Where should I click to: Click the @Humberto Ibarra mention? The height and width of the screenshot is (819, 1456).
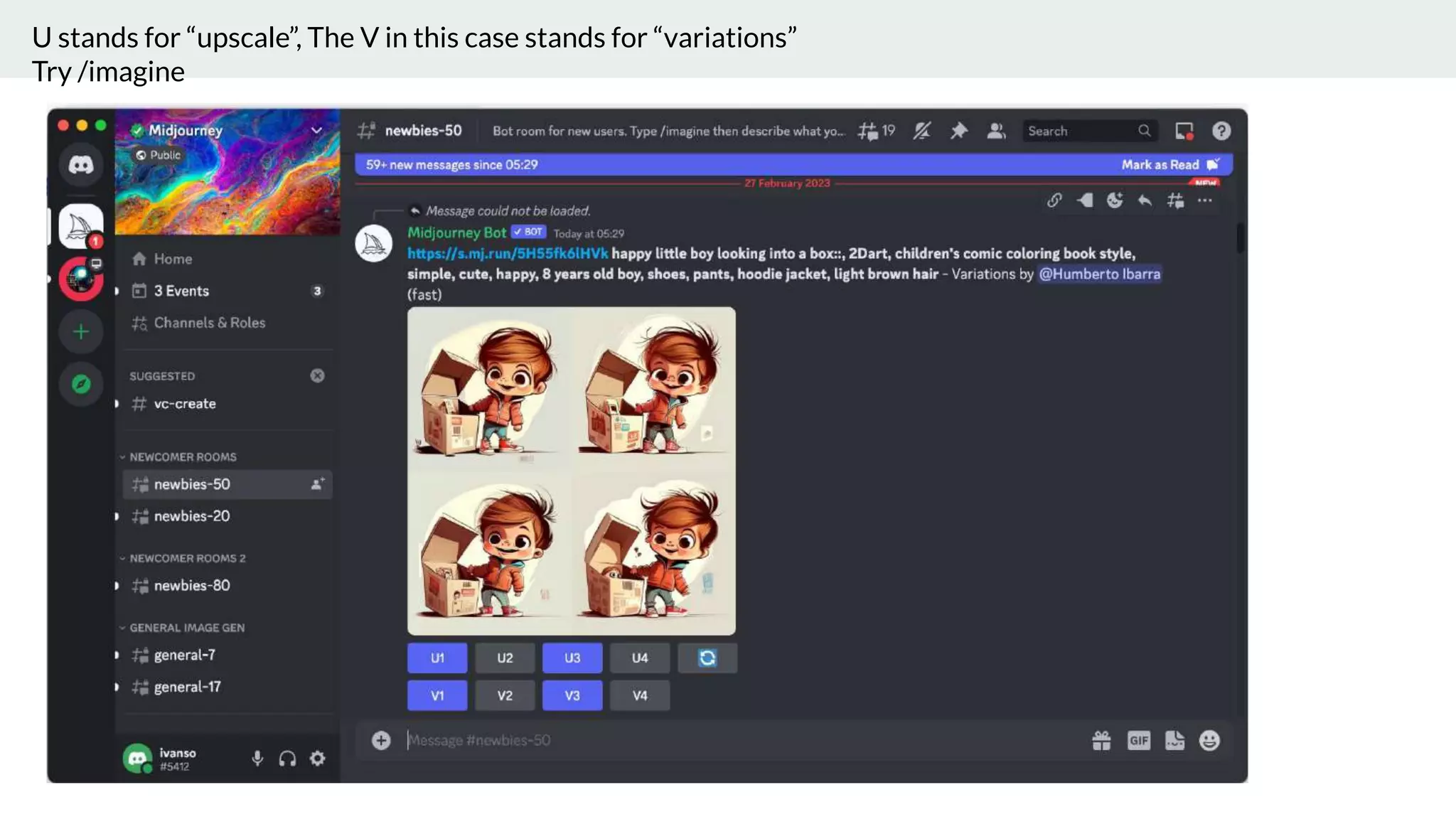click(x=1099, y=274)
